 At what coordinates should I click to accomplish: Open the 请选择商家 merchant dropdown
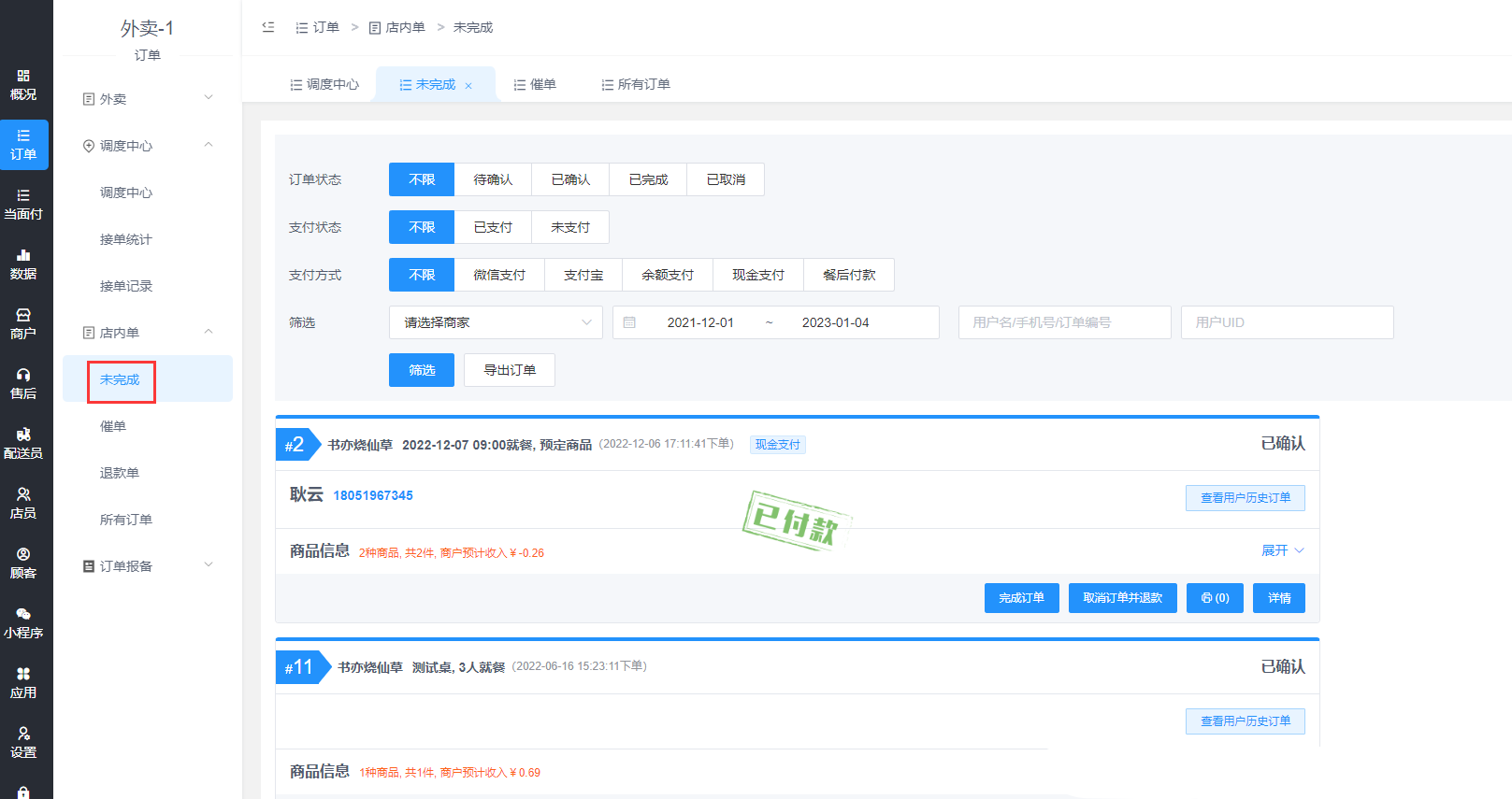pyautogui.click(x=496, y=322)
